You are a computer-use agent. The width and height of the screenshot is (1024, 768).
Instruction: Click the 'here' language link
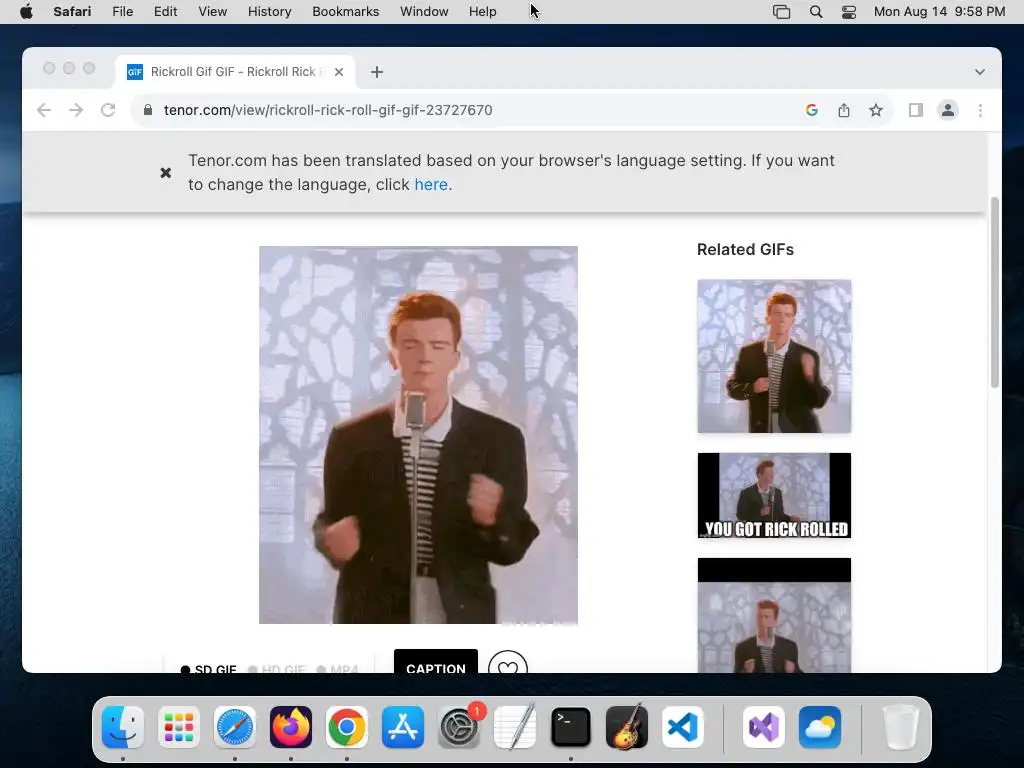pos(431,185)
